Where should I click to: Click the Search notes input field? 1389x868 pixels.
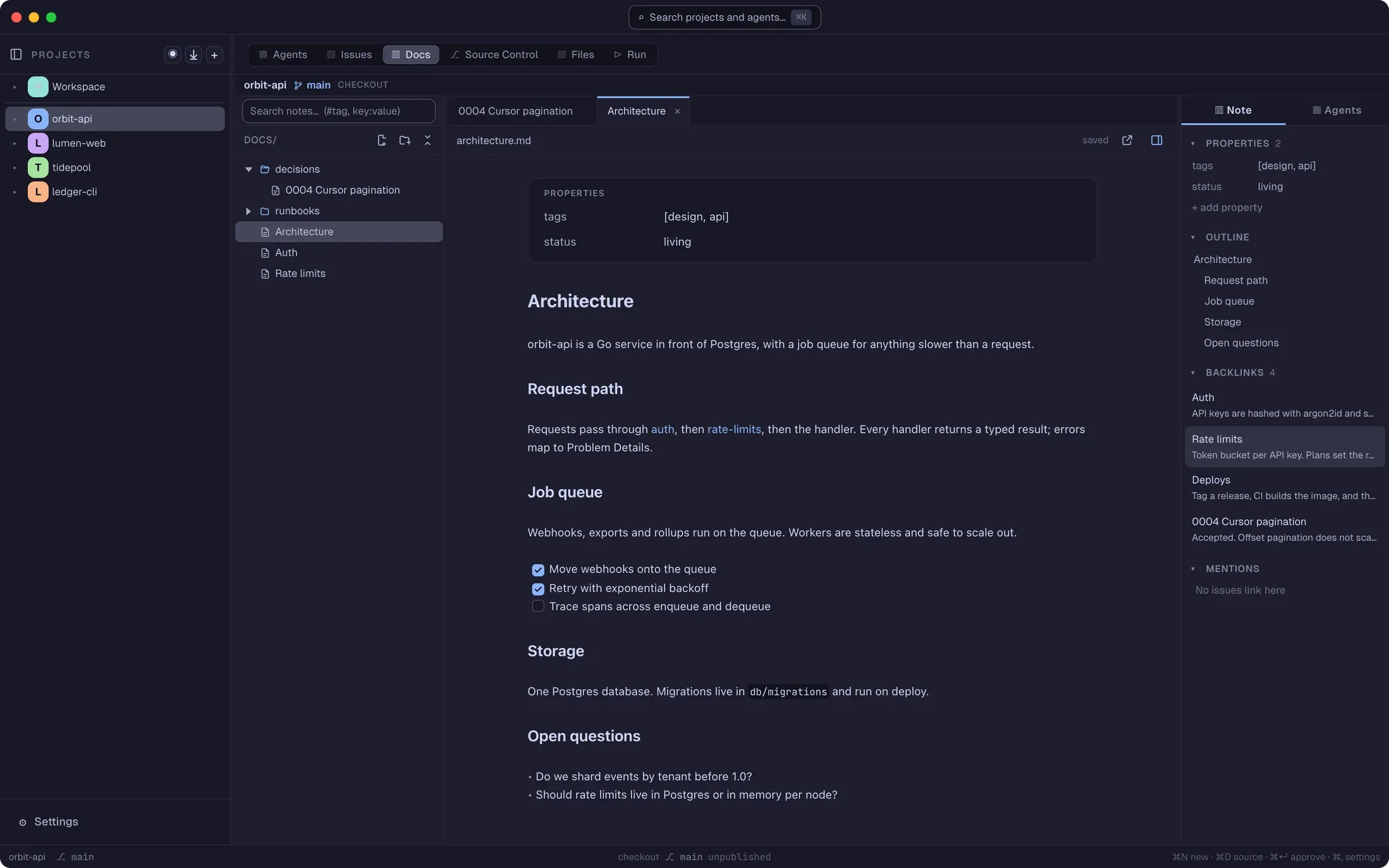339,111
